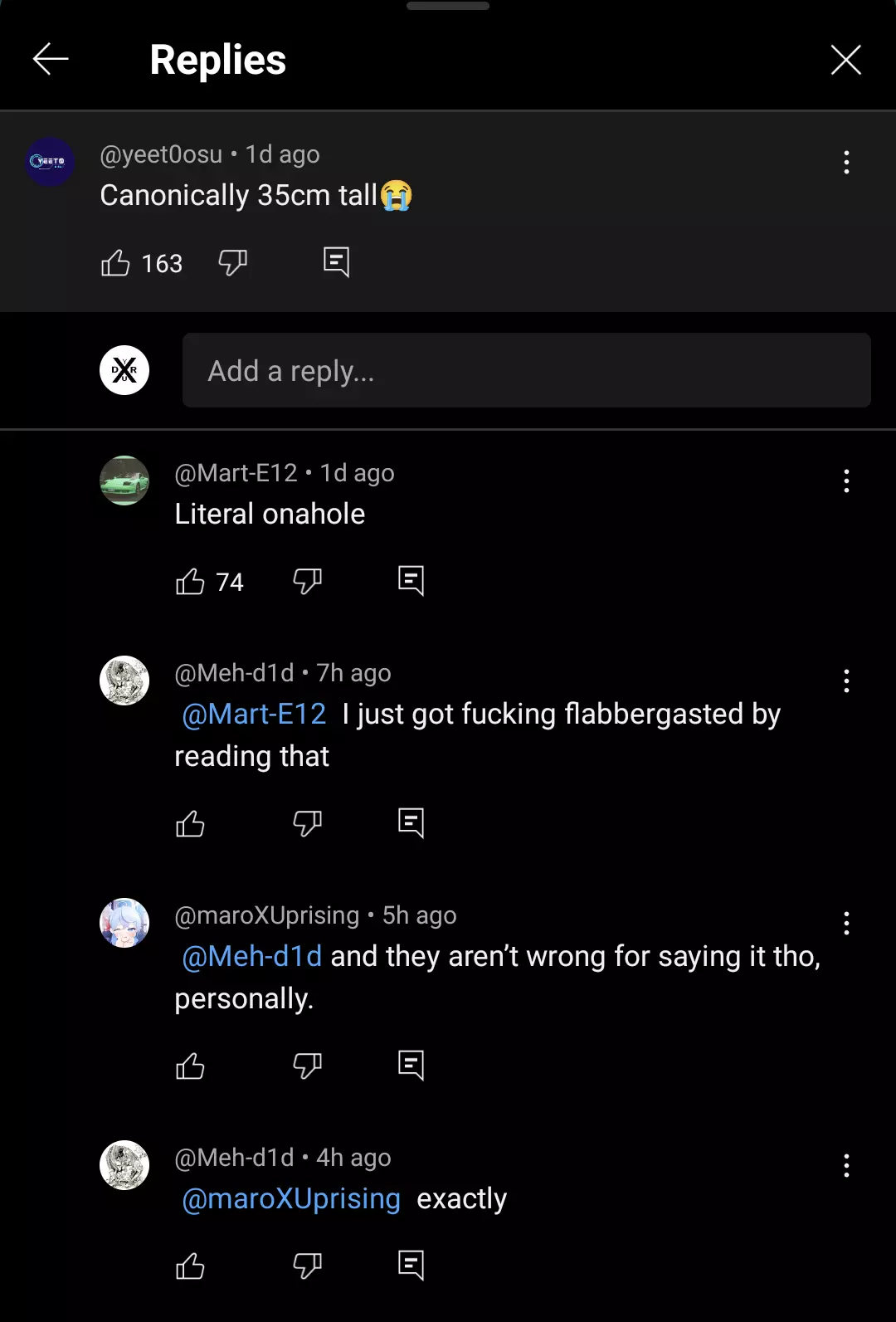This screenshot has width=896, height=1322.
Task: Like the 'exactly' reply by @Meh-d1d
Action: [x=190, y=1266]
